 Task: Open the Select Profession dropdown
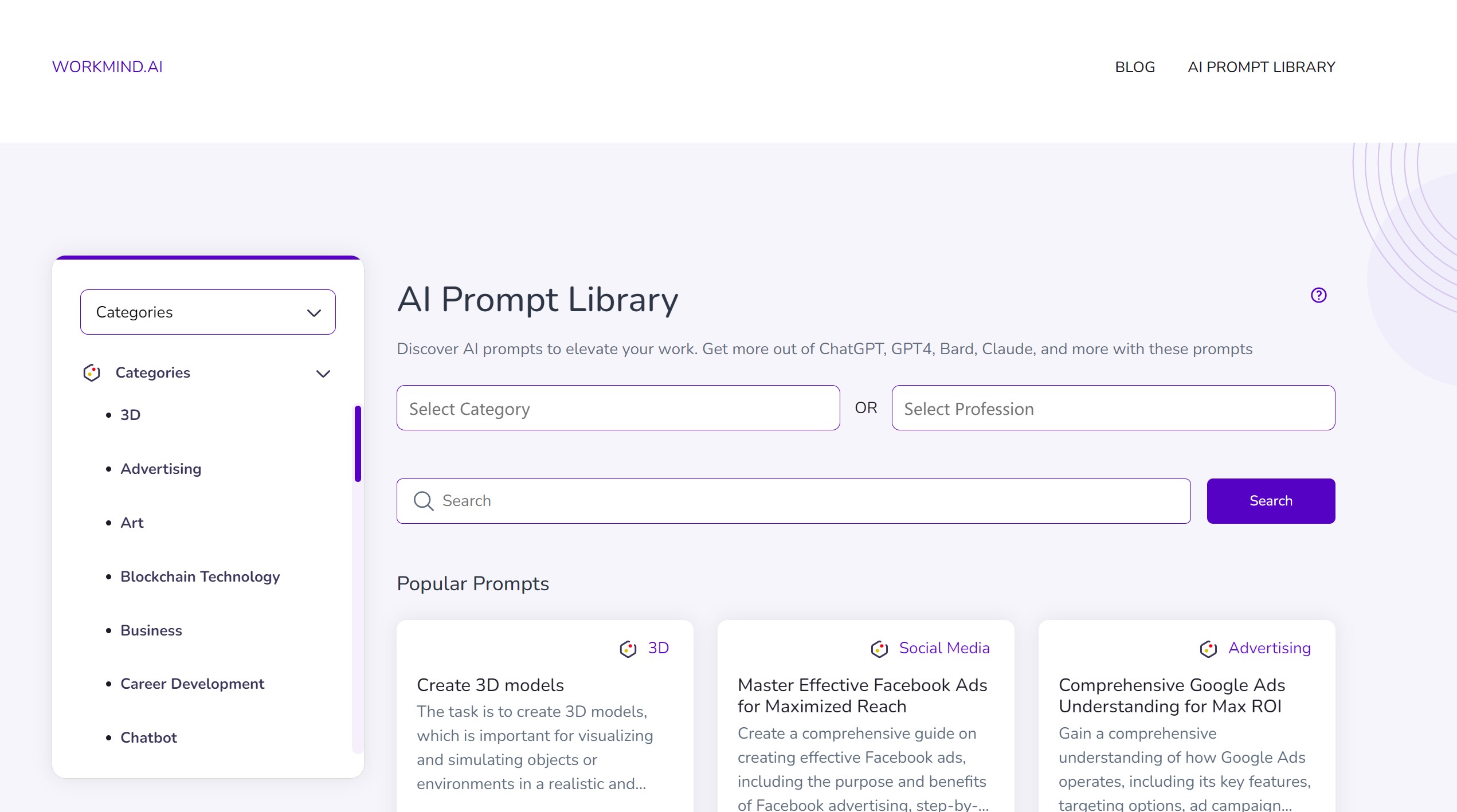(1113, 408)
